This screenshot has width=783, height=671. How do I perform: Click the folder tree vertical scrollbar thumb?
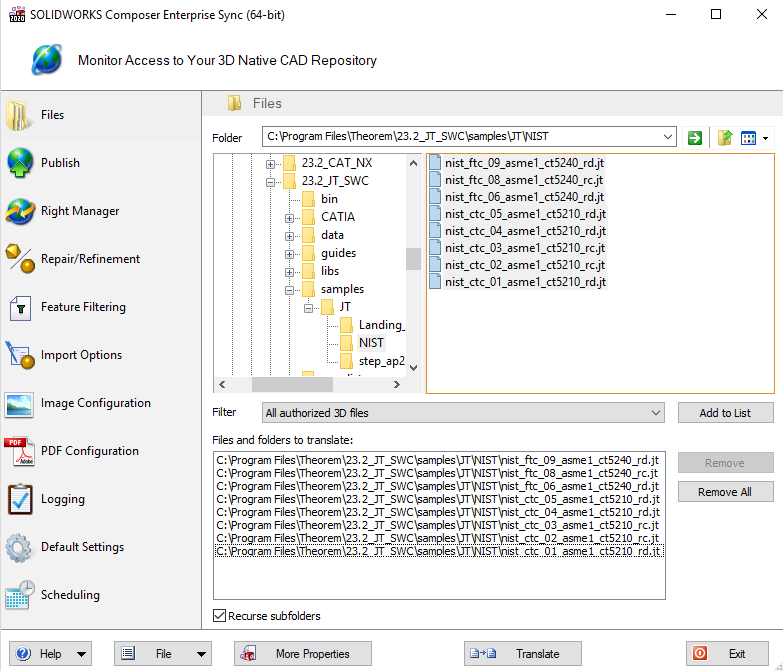pos(413,259)
